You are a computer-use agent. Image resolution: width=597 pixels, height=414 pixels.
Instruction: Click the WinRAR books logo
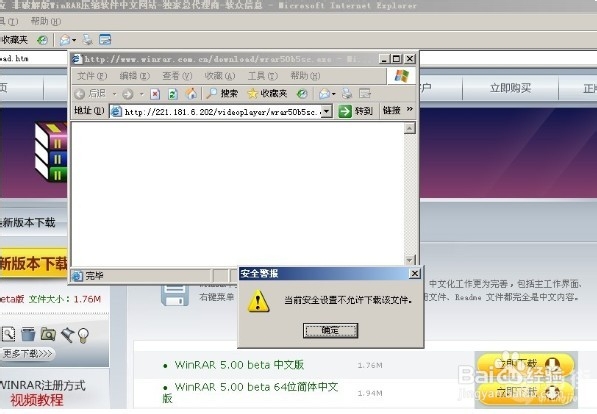[x=51, y=152]
